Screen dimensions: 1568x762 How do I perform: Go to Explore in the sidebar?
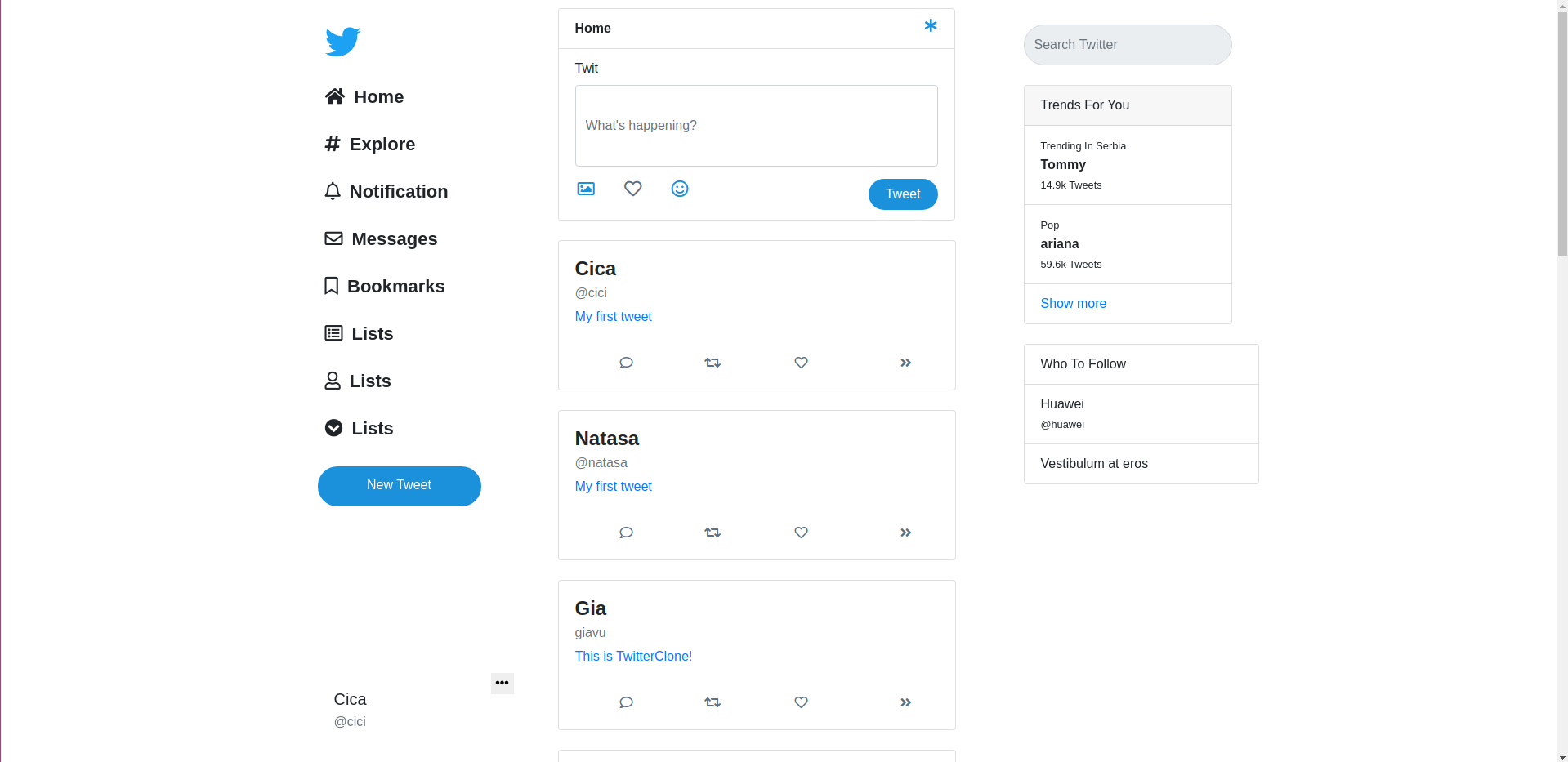[369, 145]
